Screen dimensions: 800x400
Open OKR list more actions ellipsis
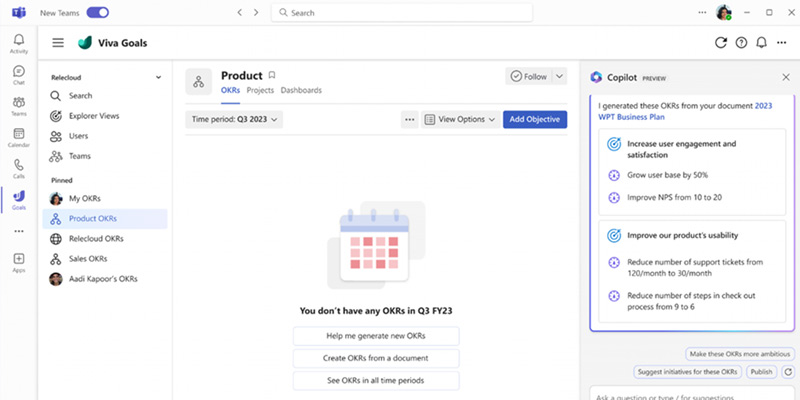click(x=410, y=119)
